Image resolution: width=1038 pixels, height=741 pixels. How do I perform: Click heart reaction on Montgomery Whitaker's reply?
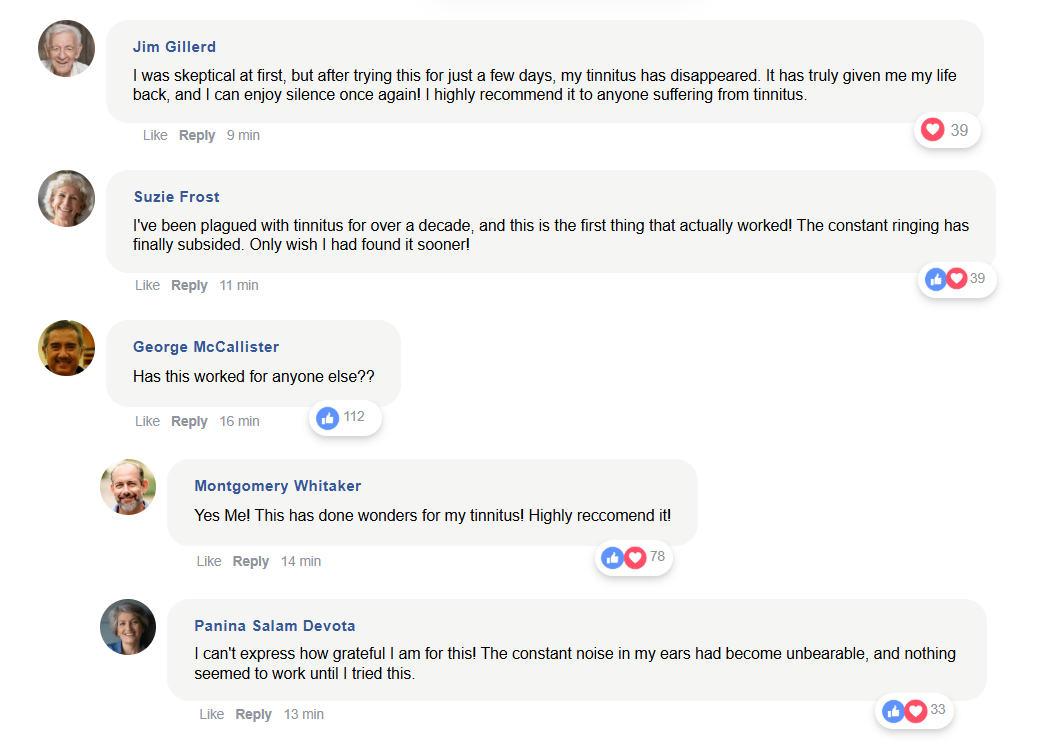[x=635, y=557]
